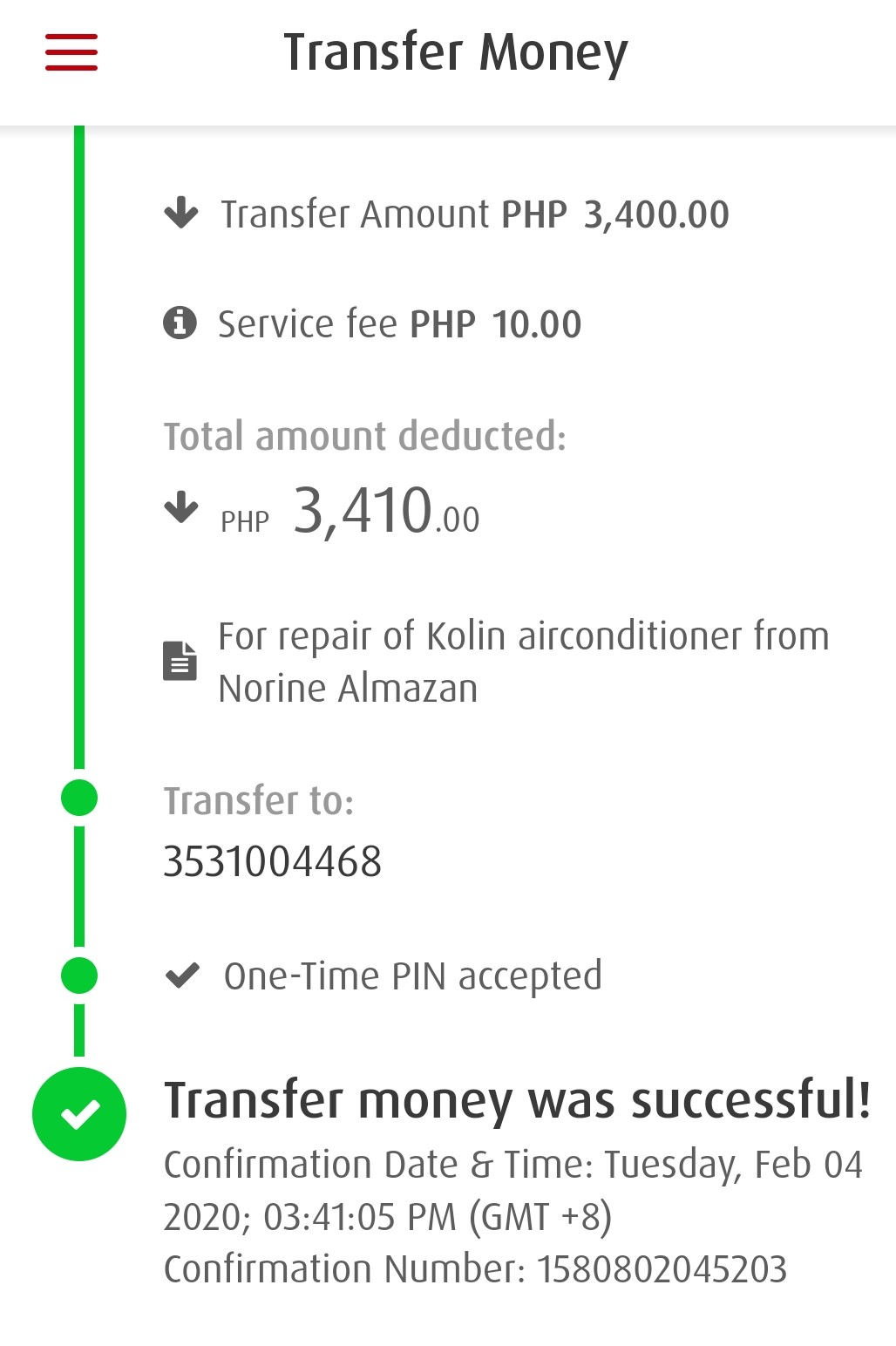The image size is (896, 1346).
Task: Tap the large green success checkmark circle
Action: 79,1113
